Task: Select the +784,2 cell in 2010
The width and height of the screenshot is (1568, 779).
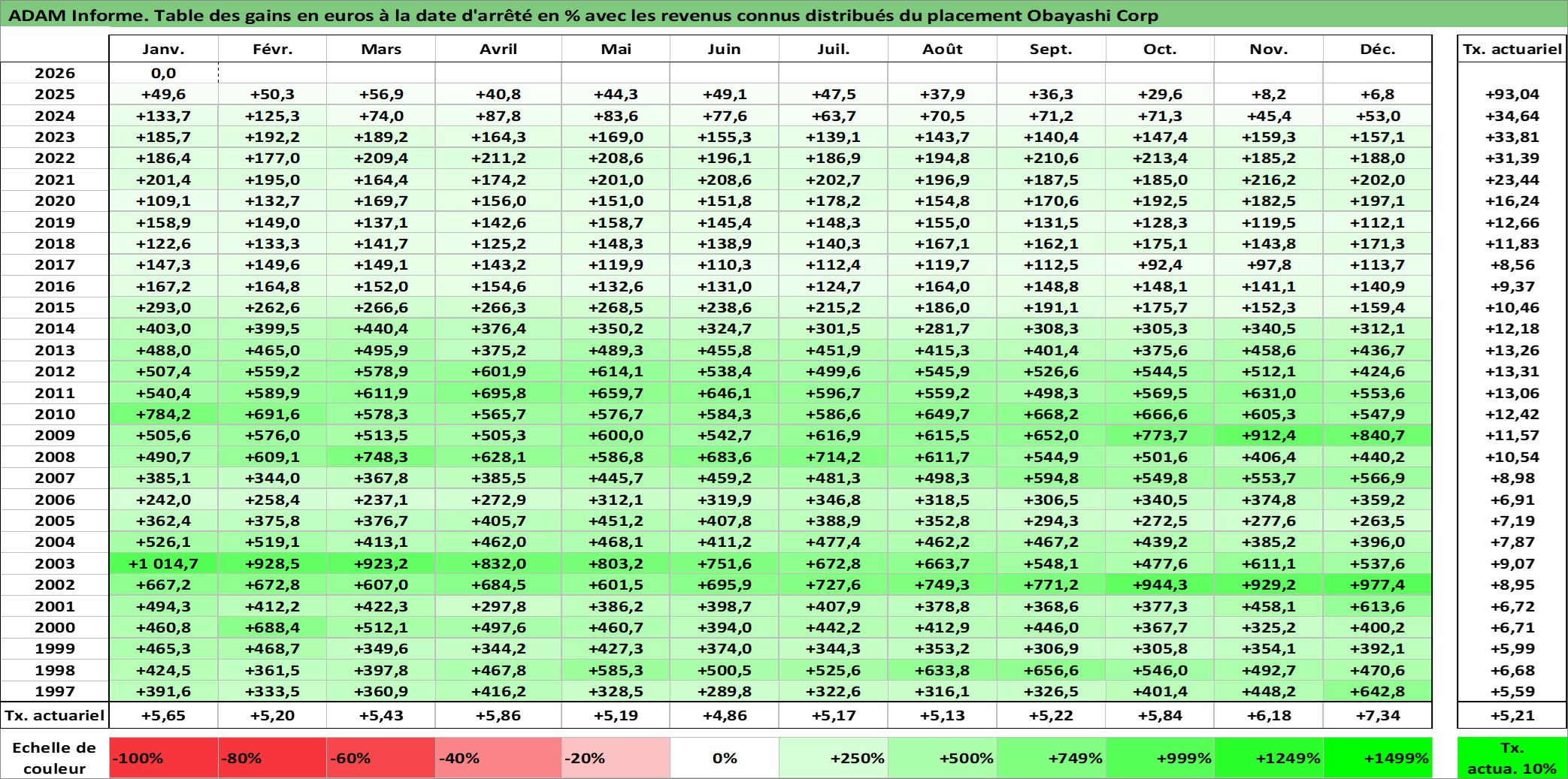Action: [x=164, y=414]
